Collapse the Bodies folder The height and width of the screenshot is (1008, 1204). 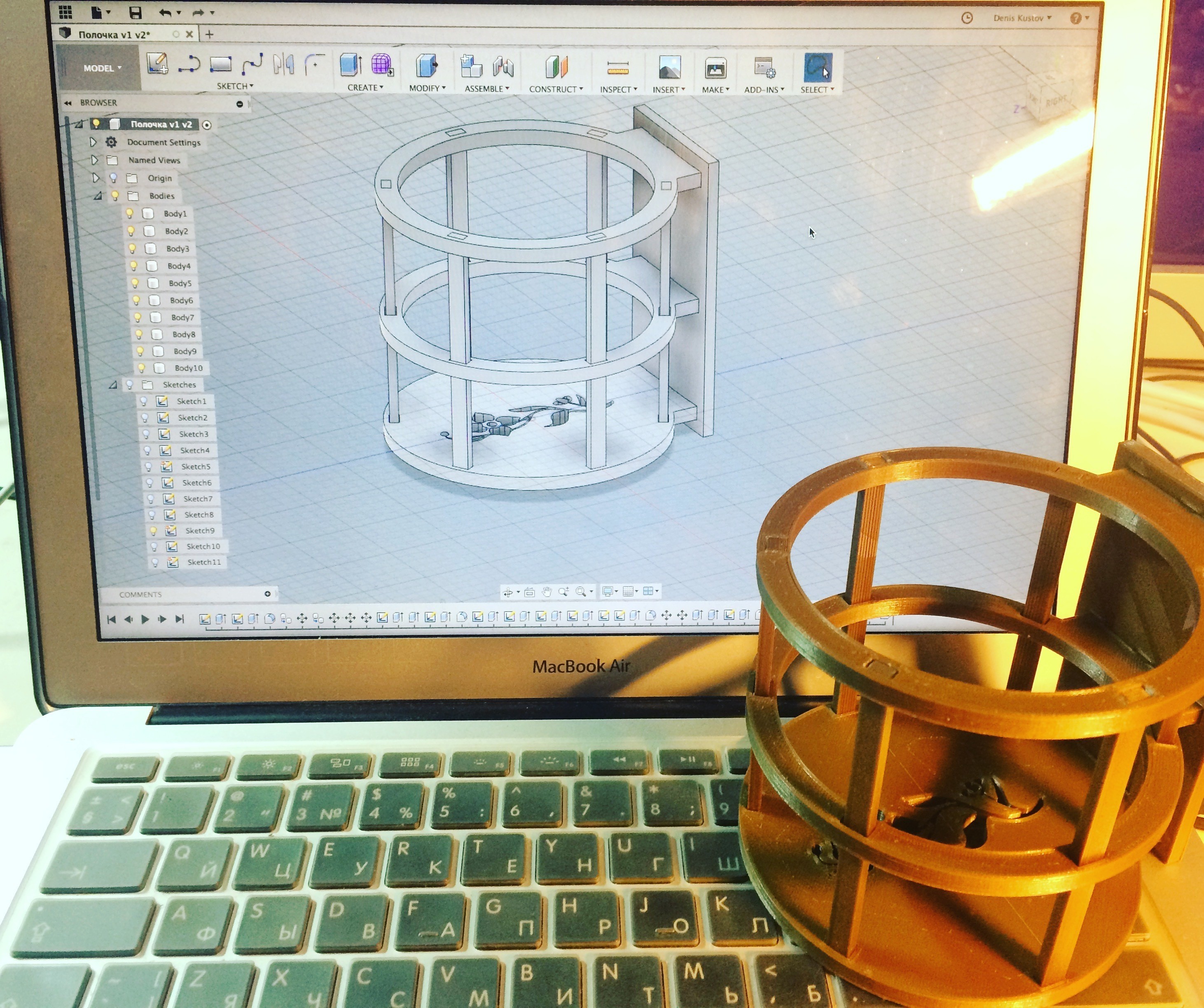point(98,196)
